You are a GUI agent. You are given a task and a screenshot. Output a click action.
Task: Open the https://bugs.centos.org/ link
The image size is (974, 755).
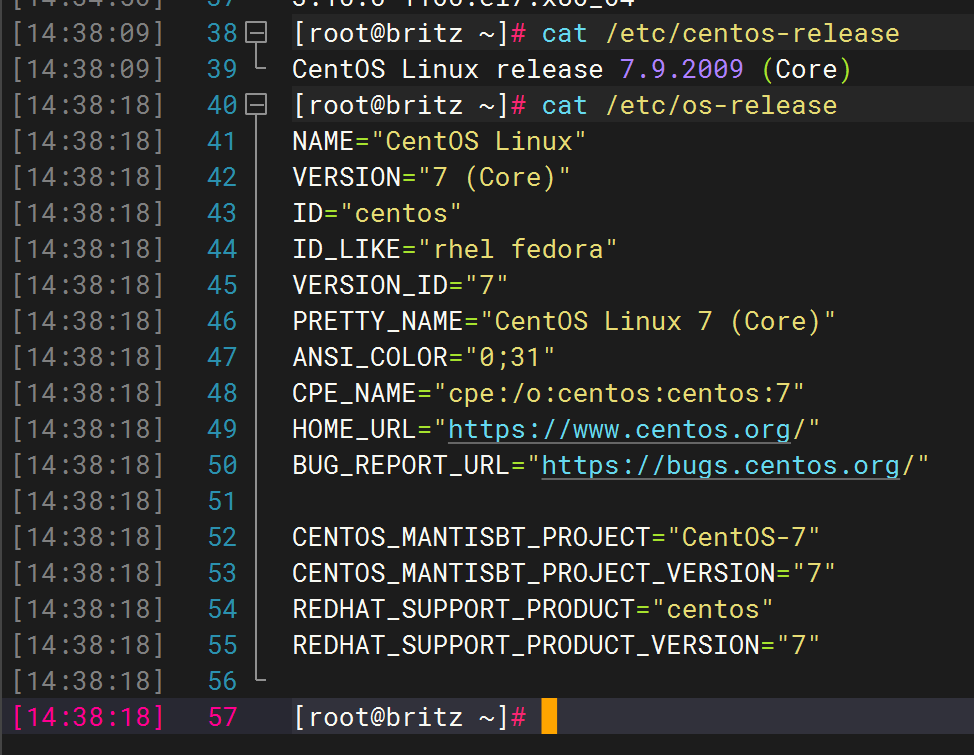(x=721, y=465)
